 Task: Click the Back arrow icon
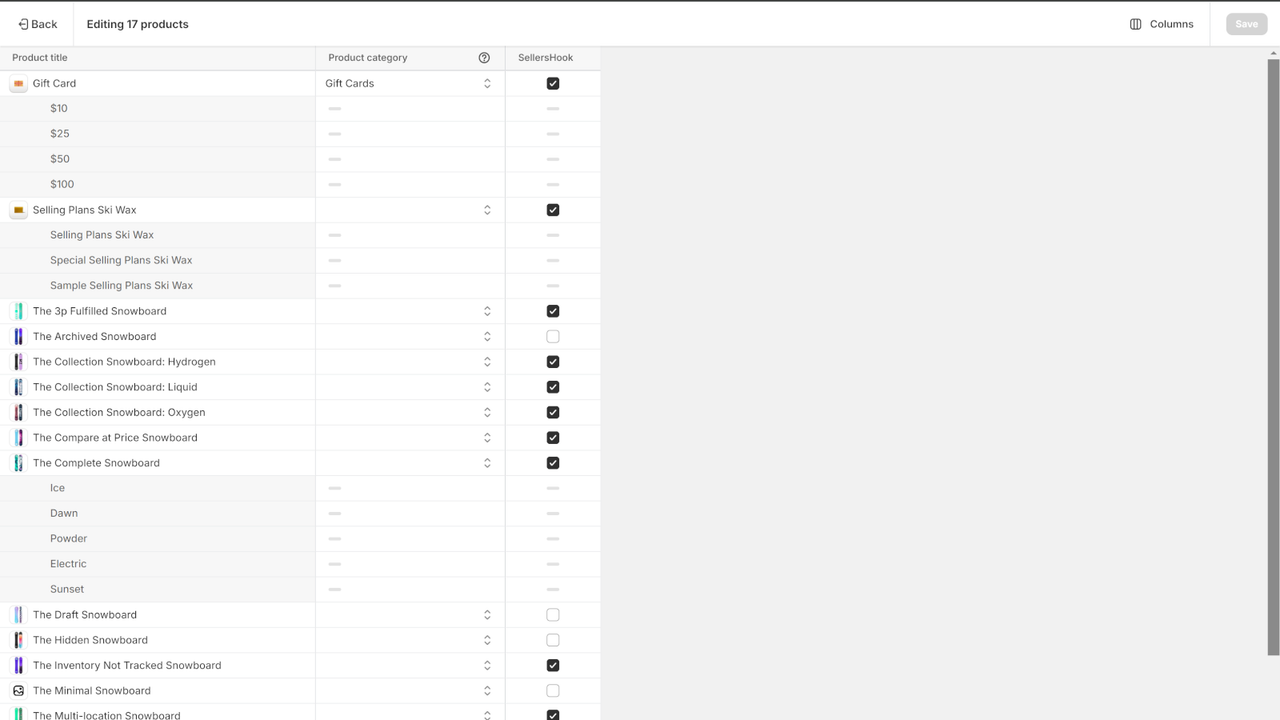tap(23, 24)
